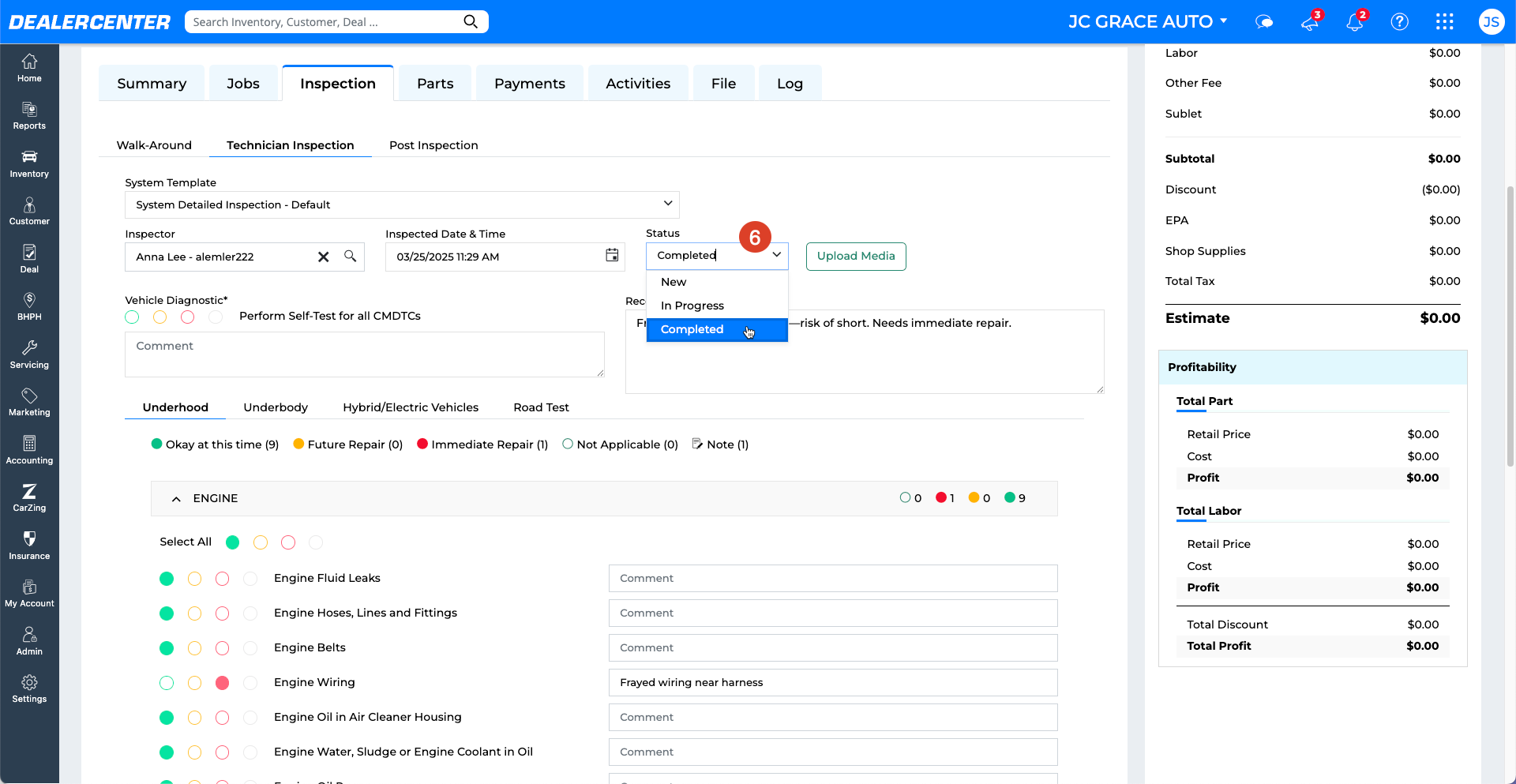Screen dimensions: 1516x784
Task: Mark Engine Wiring as okay
Action: point(167,683)
